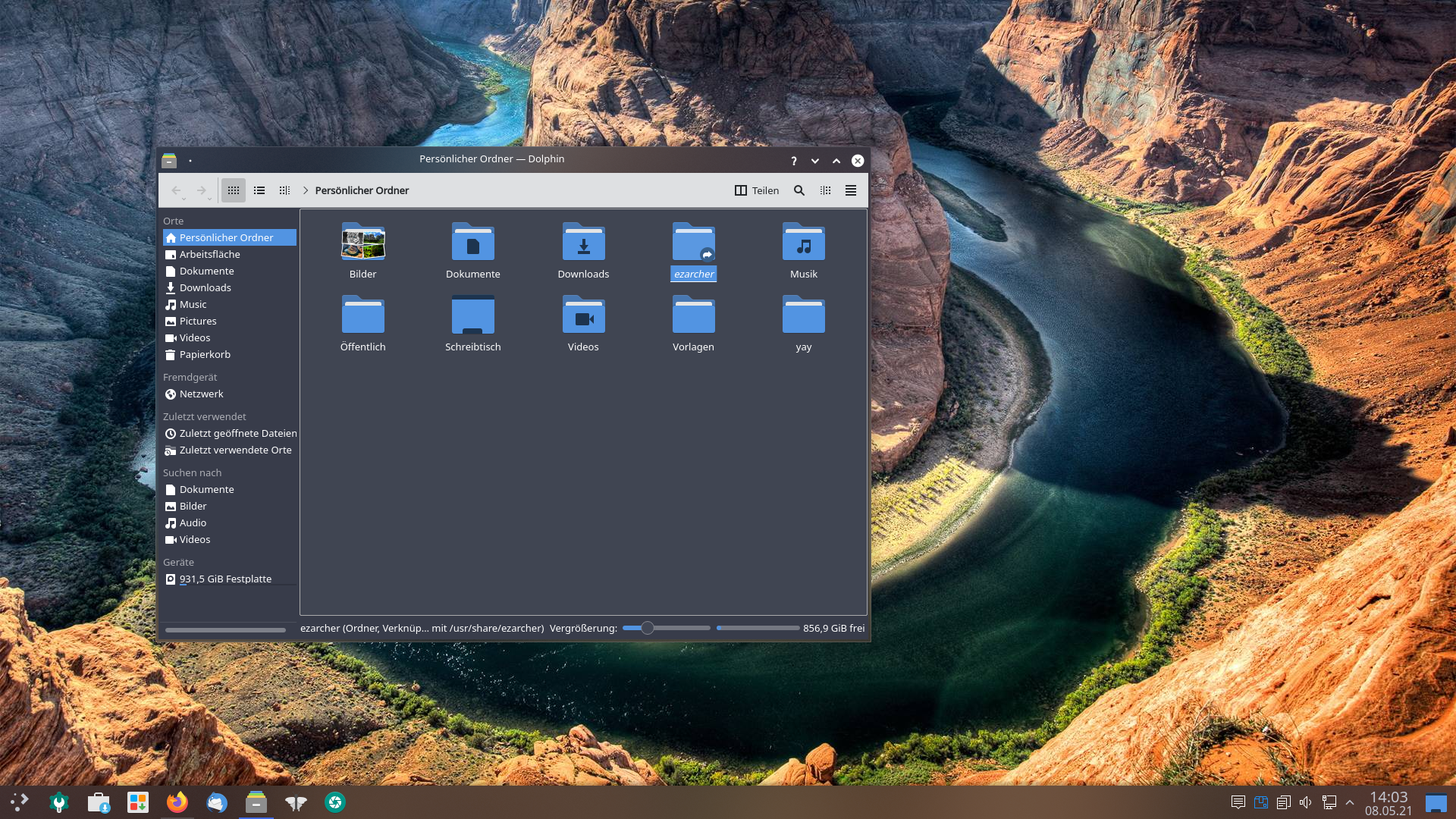
Task: Open Netzwerk in the sidebar
Action: coord(201,394)
